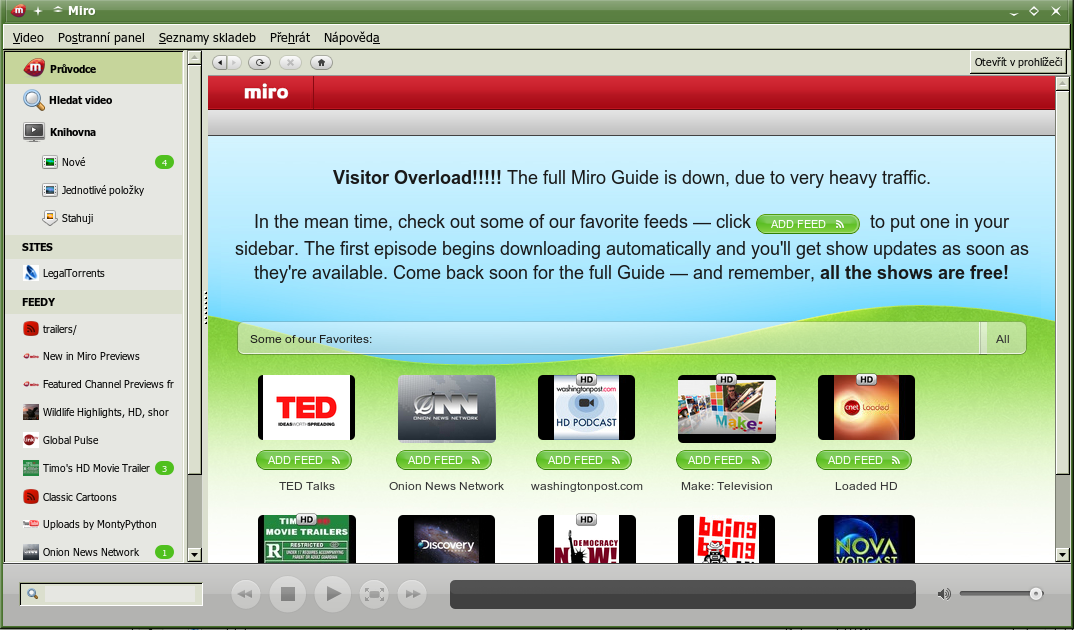
Task: Click the NOVA Vodcast thumbnail
Action: [x=866, y=539]
